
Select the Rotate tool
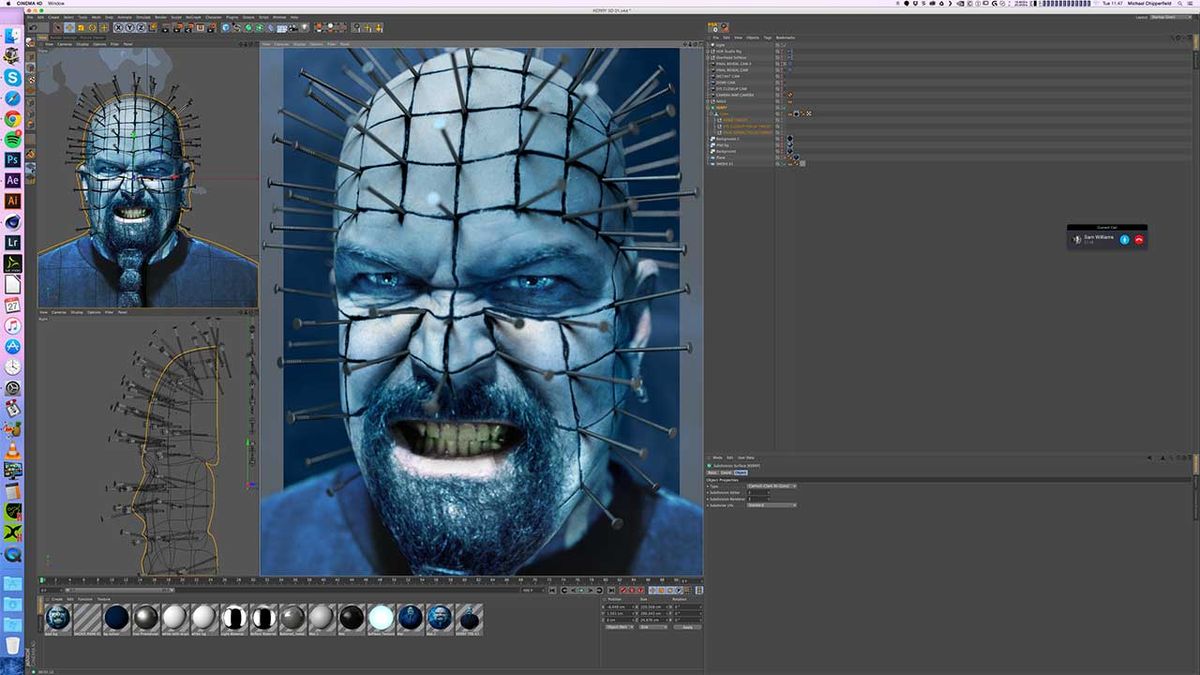[x=91, y=28]
